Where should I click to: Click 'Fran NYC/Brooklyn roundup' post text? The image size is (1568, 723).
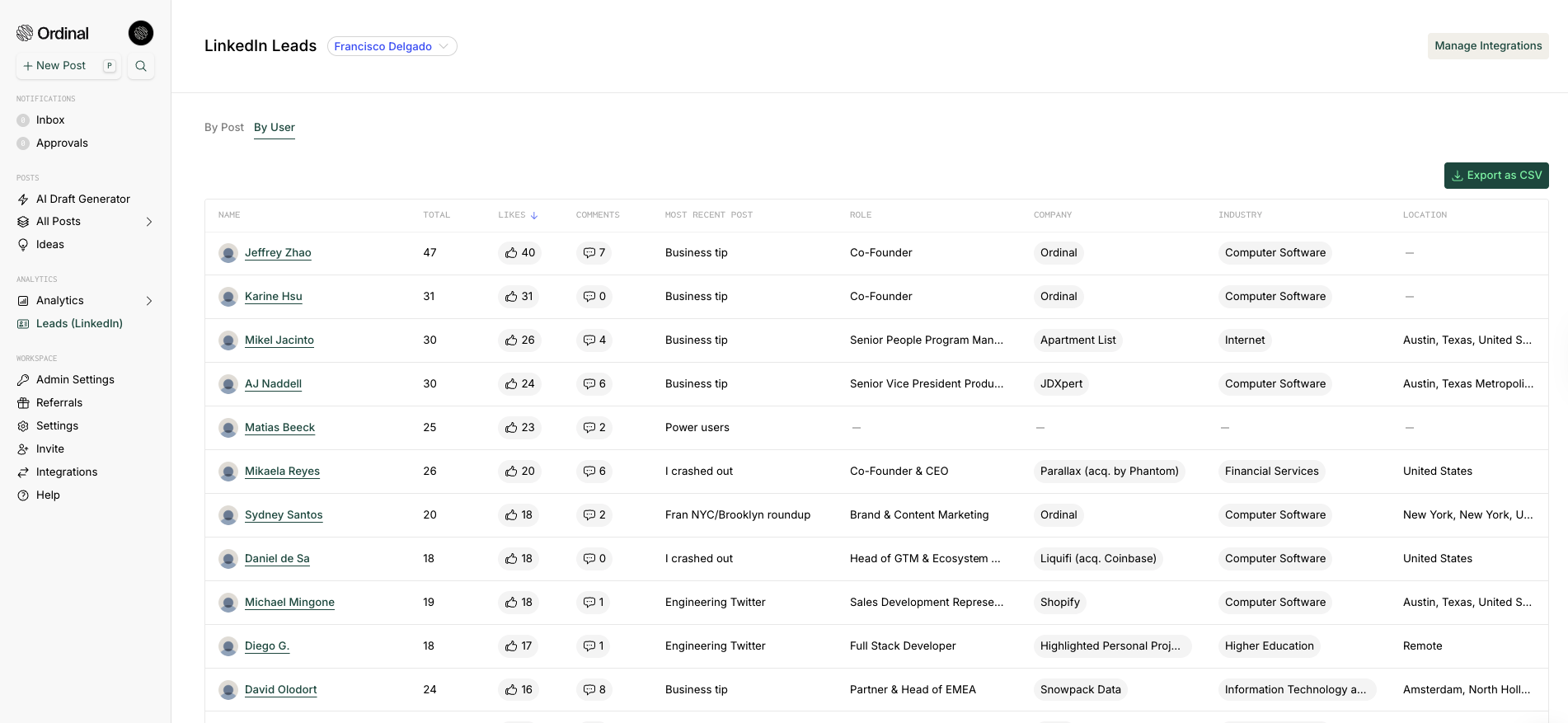[738, 515]
